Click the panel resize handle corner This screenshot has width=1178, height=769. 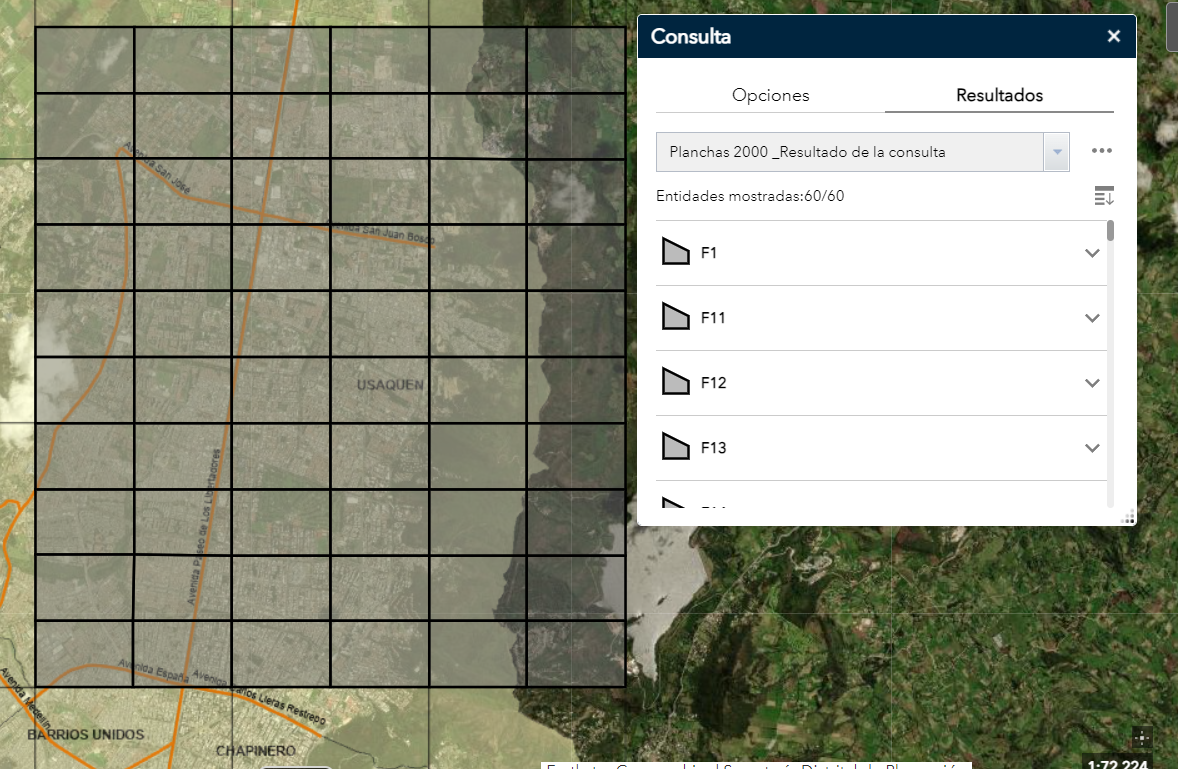coord(1129,517)
